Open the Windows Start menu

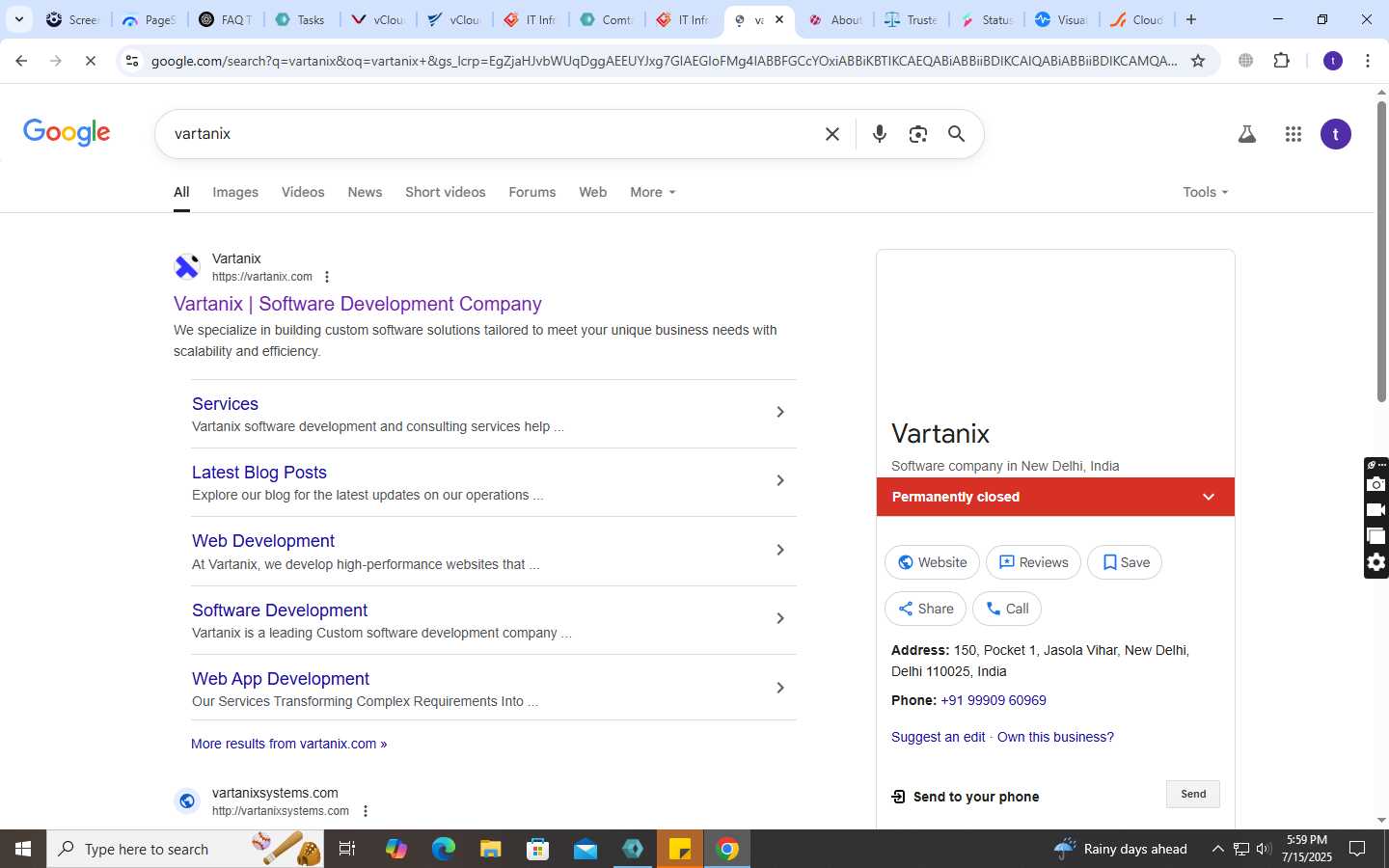[23, 849]
